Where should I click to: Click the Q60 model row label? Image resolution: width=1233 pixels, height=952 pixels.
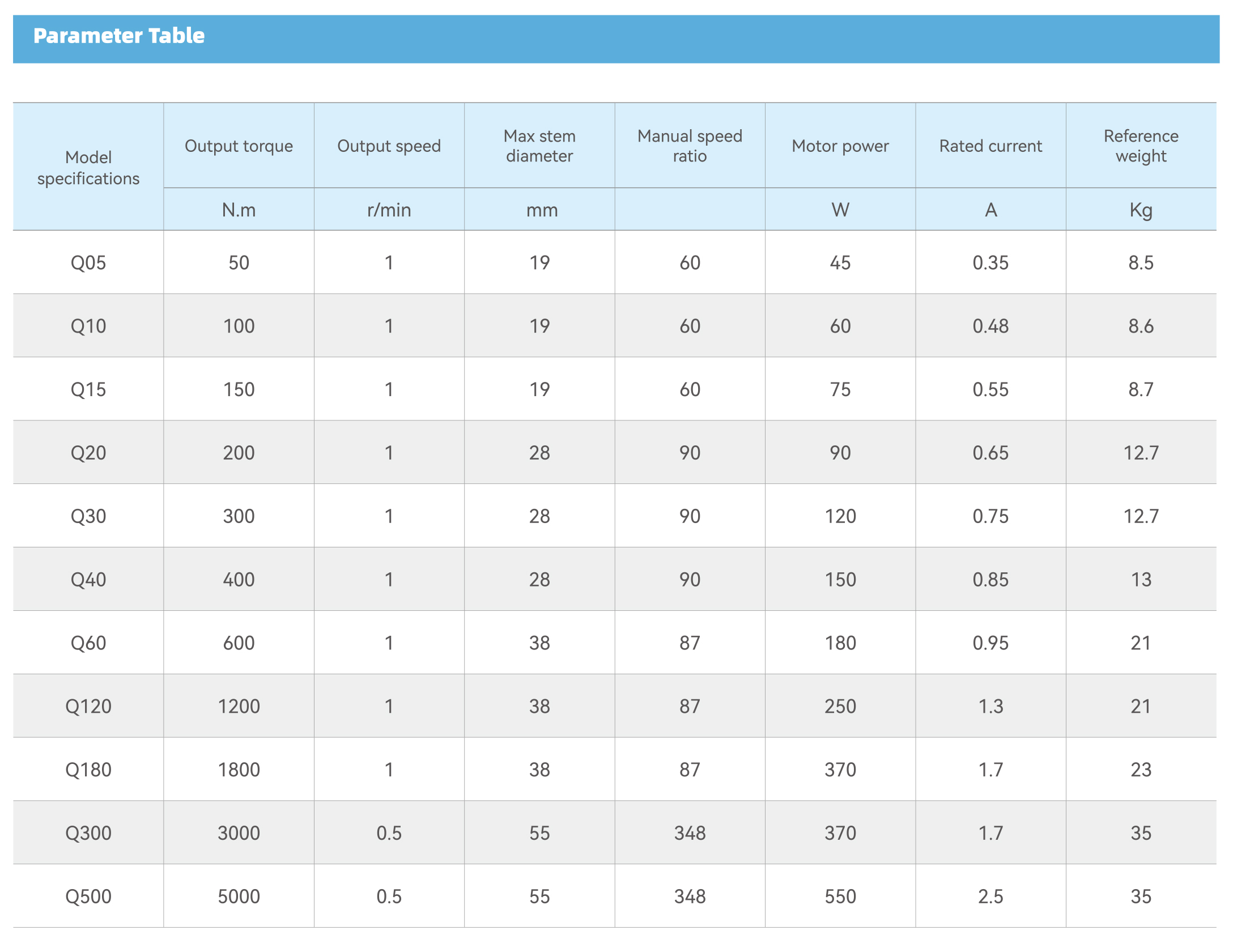pyautogui.click(x=88, y=643)
